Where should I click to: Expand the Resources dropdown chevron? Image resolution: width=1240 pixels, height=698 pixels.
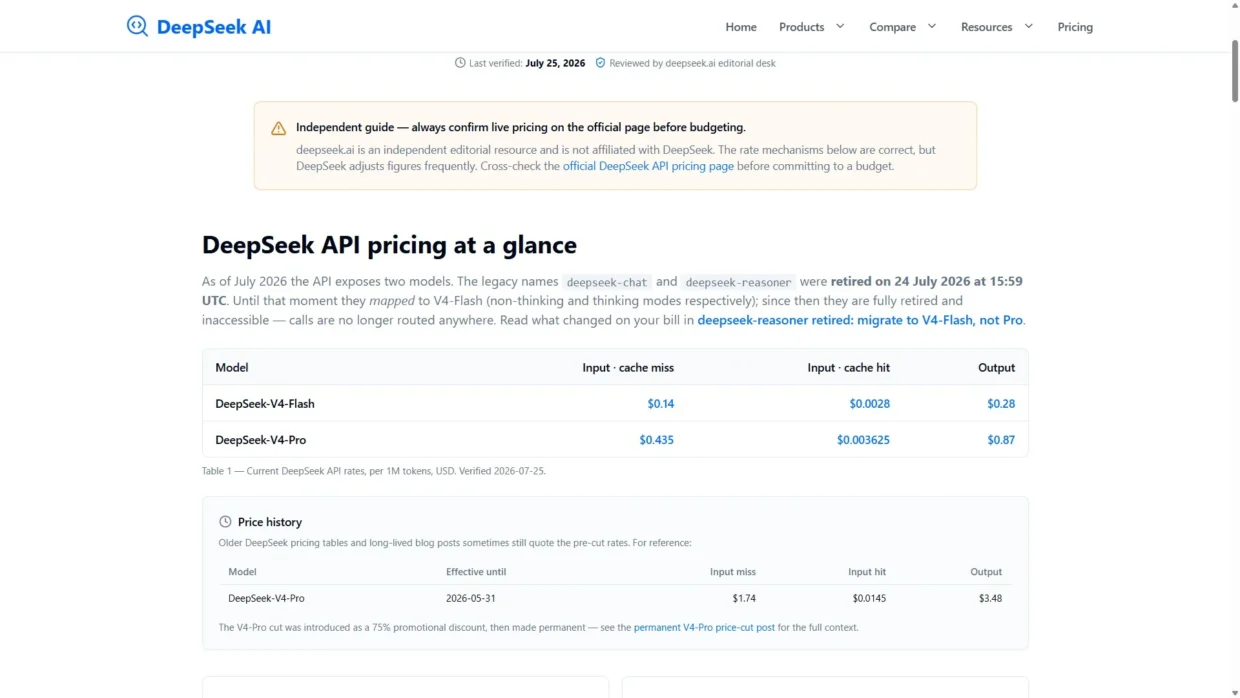pos(1028,26)
